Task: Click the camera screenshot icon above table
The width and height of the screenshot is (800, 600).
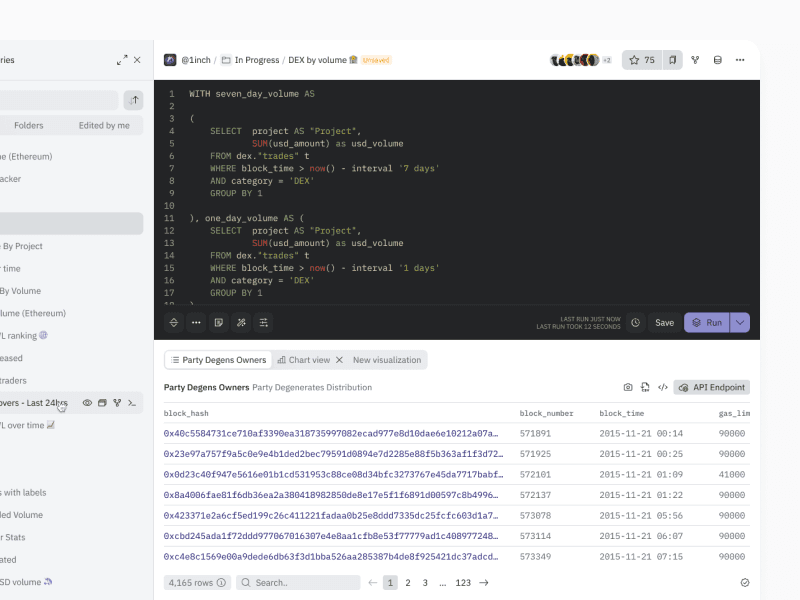Action: click(x=628, y=387)
